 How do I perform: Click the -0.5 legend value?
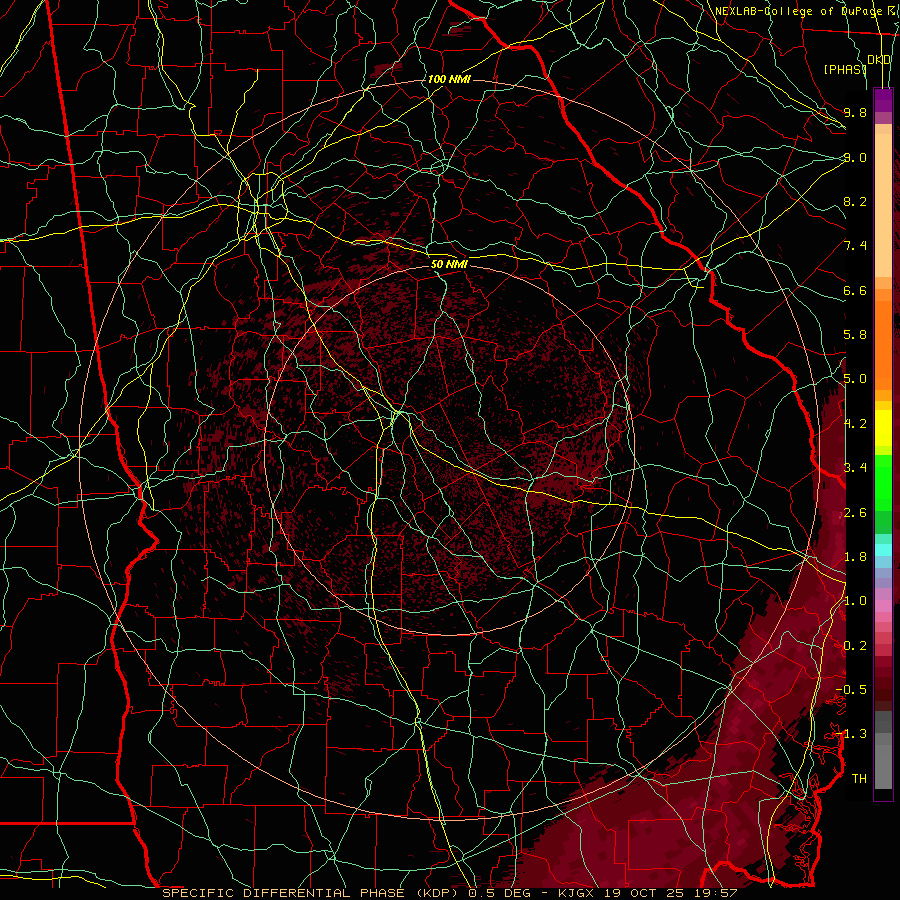coord(851,690)
